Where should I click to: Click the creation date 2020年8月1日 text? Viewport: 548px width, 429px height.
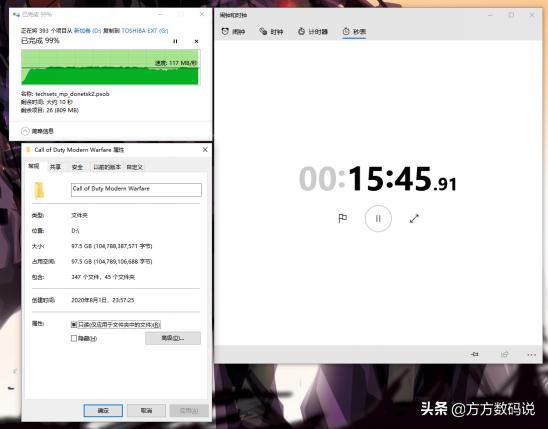click(102, 300)
